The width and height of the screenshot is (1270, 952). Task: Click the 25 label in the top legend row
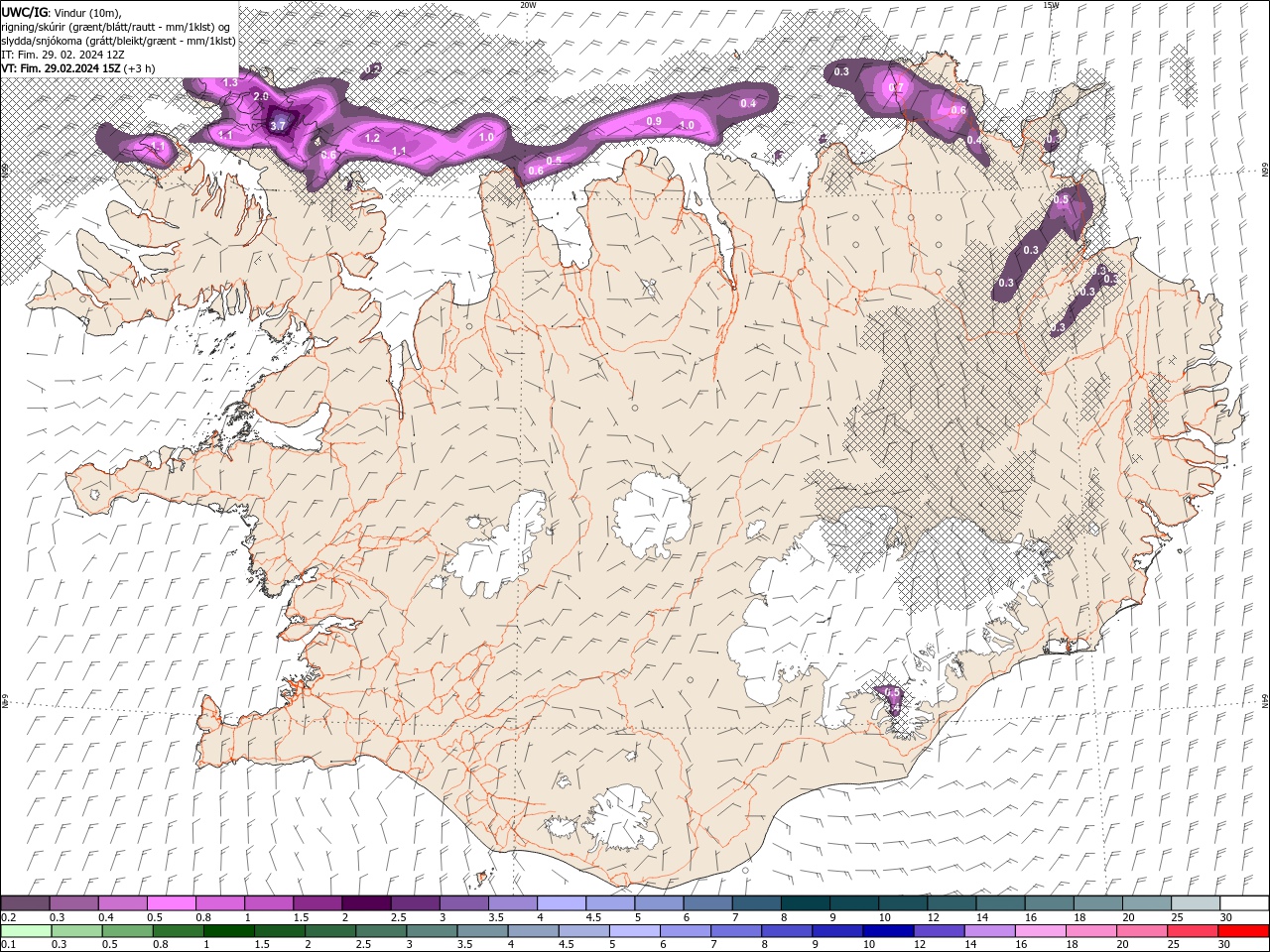(1177, 917)
